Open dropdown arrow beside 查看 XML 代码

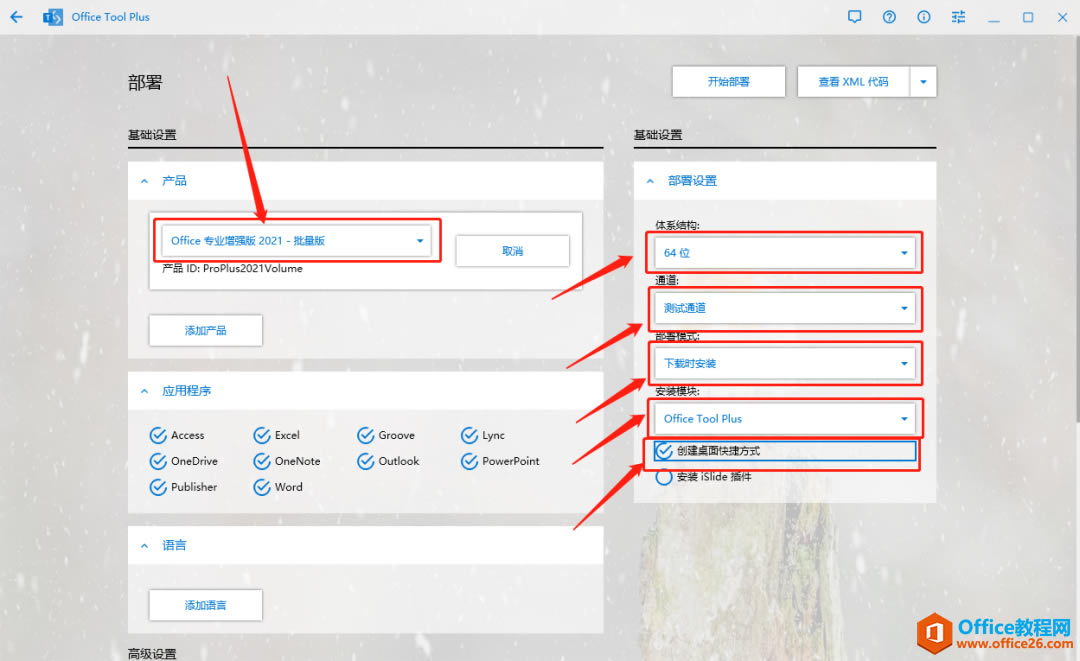pos(923,82)
